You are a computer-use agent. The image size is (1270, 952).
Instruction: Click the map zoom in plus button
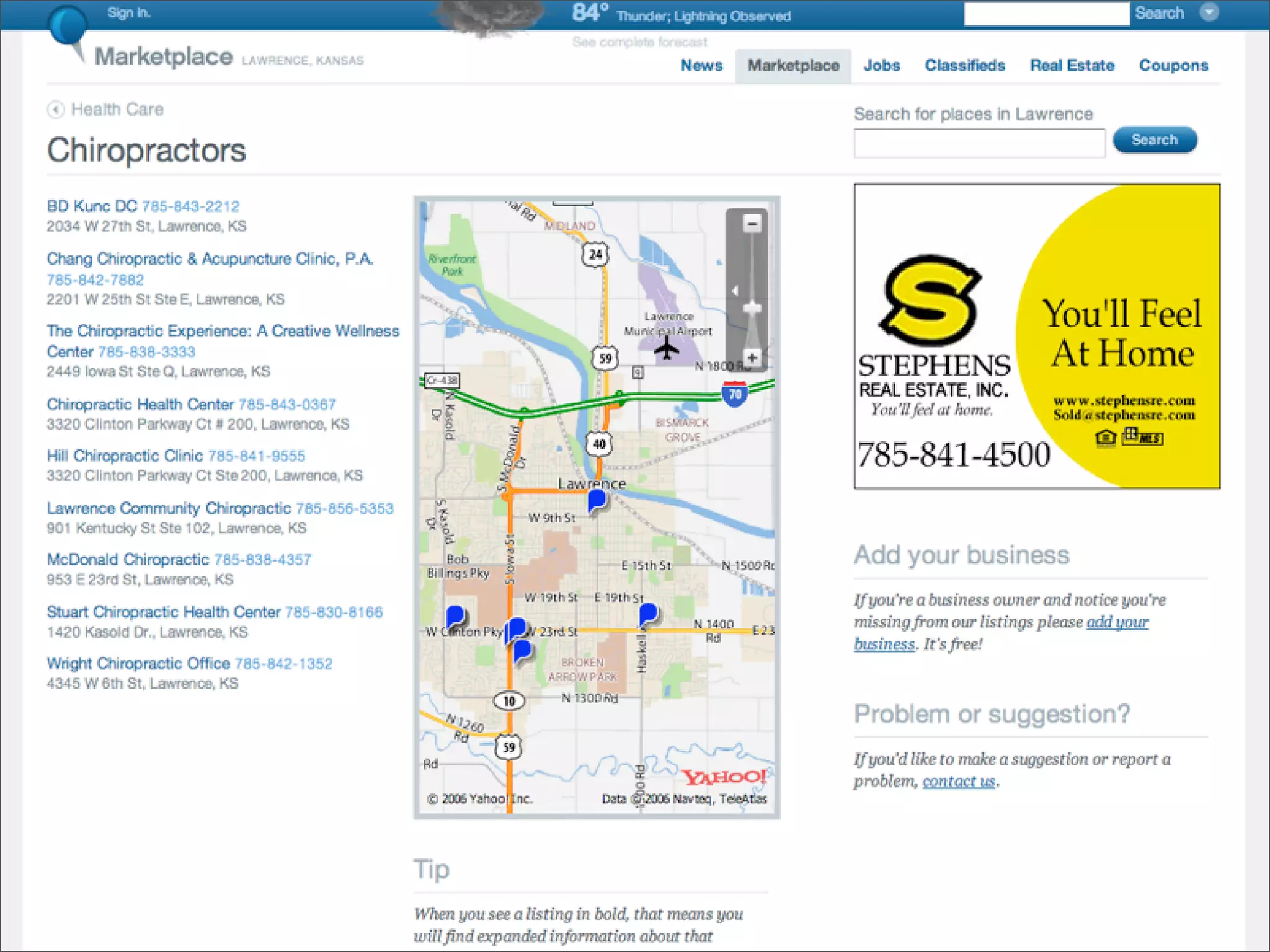point(752,358)
